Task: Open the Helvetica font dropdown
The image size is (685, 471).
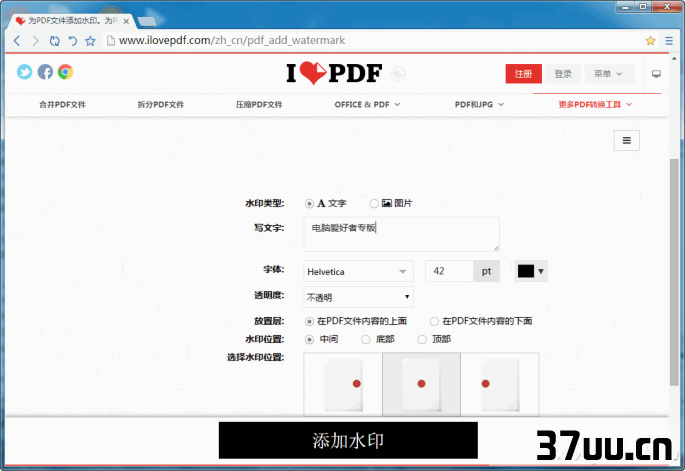Action: point(358,271)
